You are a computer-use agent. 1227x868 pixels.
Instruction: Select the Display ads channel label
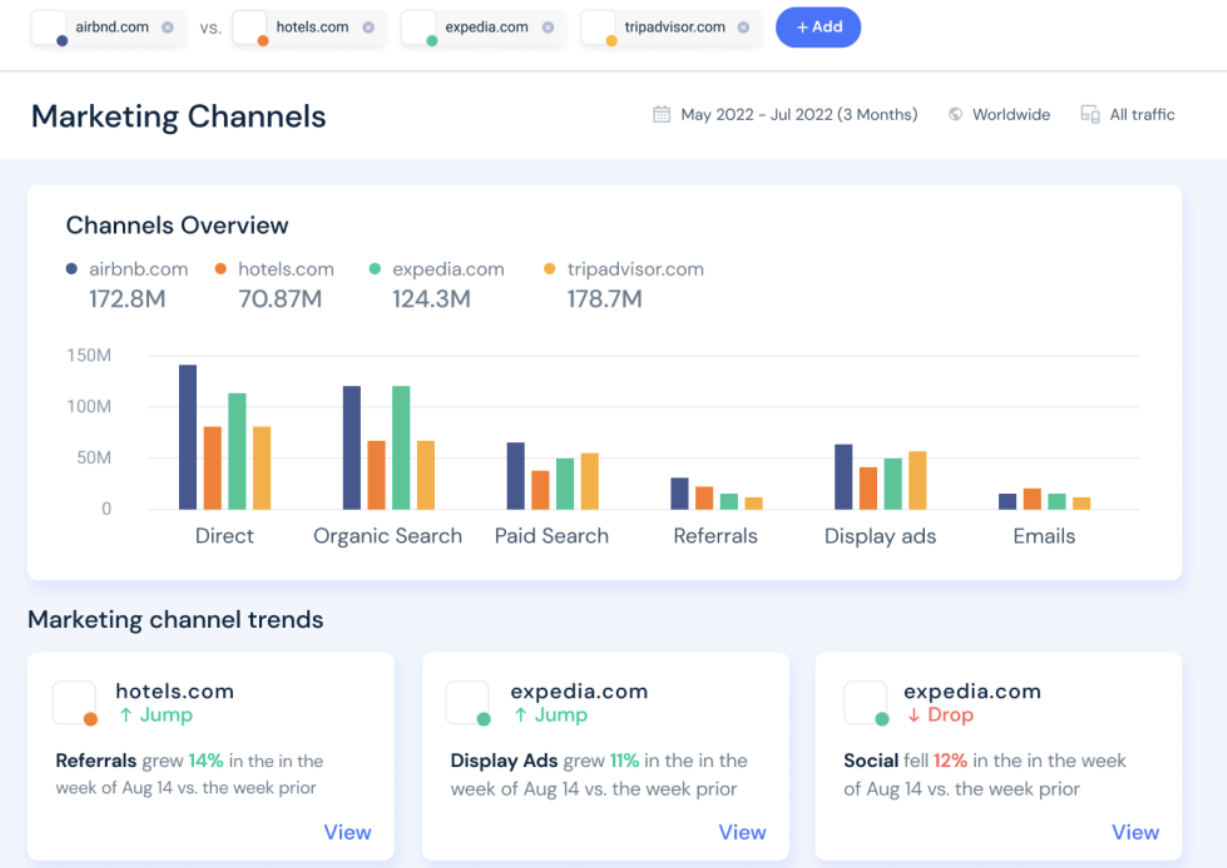coord(880,536)
